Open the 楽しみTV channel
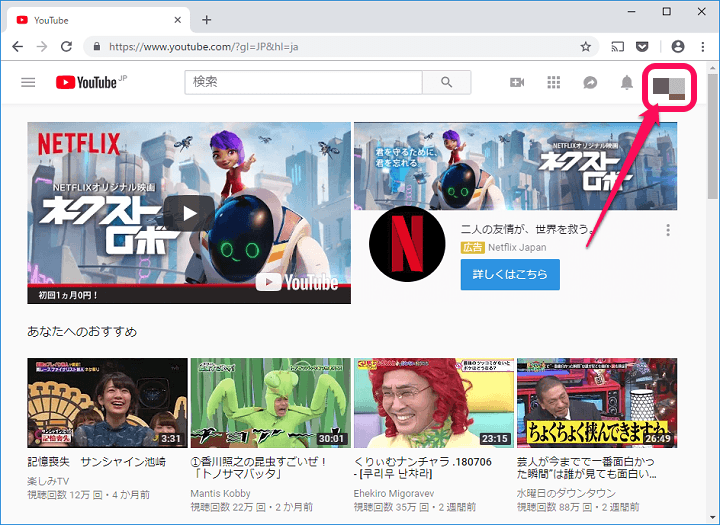Viewport: 720px width, 525px height. point(48,481)
